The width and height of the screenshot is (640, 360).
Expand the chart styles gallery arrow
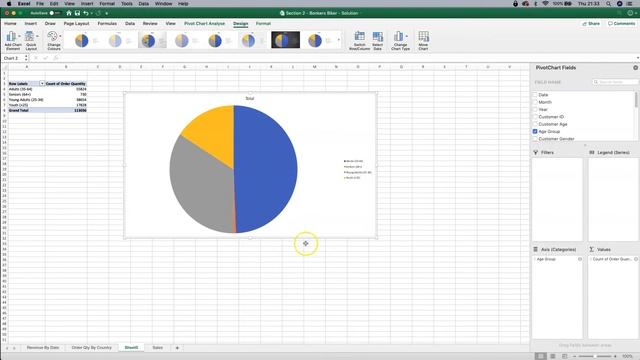tap(338, 40)
